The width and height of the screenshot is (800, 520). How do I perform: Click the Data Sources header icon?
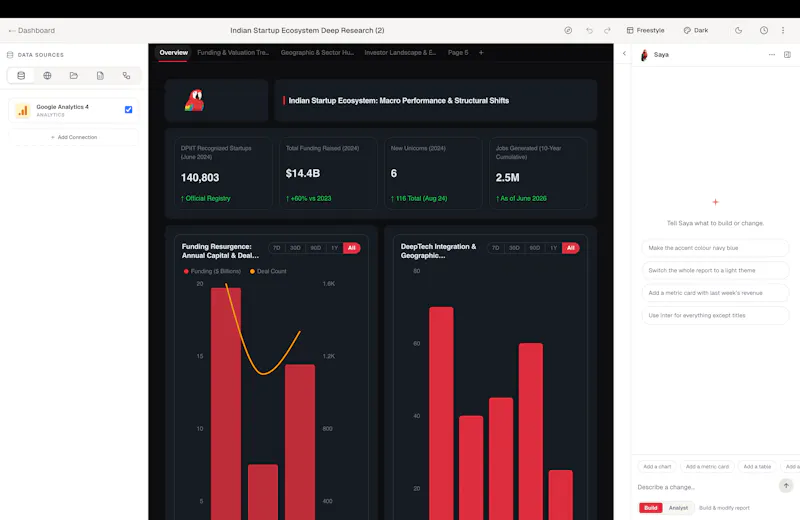[x=10, y=55]
